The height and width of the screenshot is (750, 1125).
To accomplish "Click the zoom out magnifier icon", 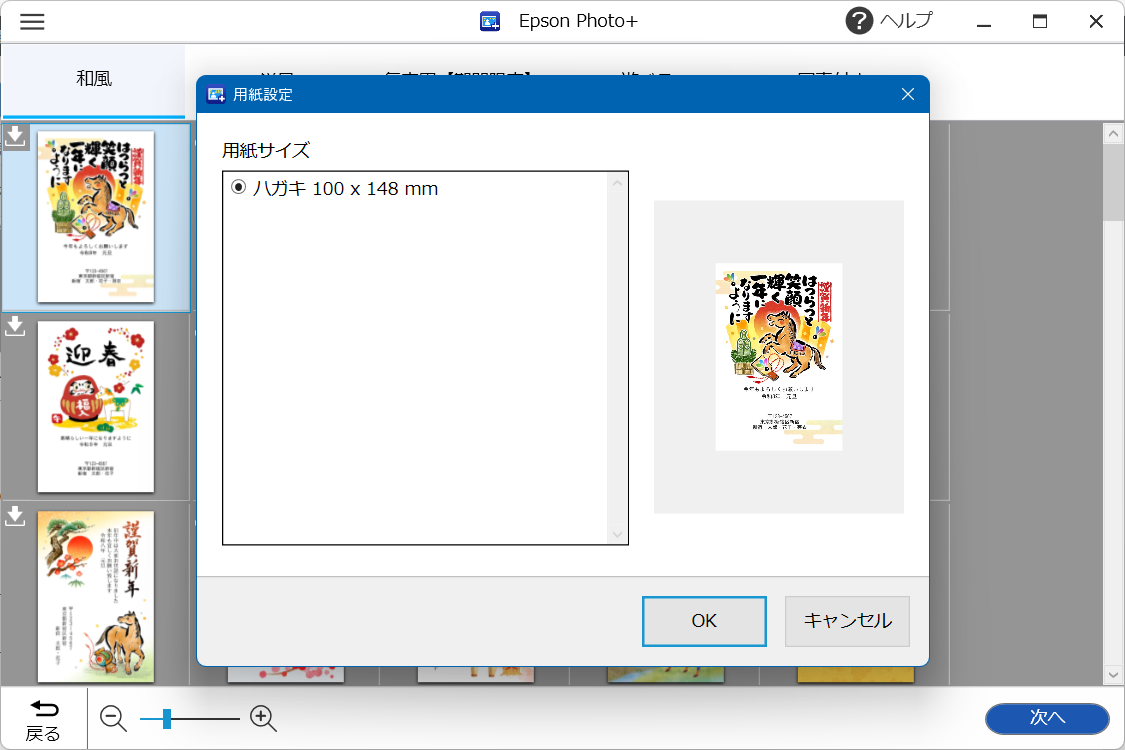I will (x=113, y=718).
